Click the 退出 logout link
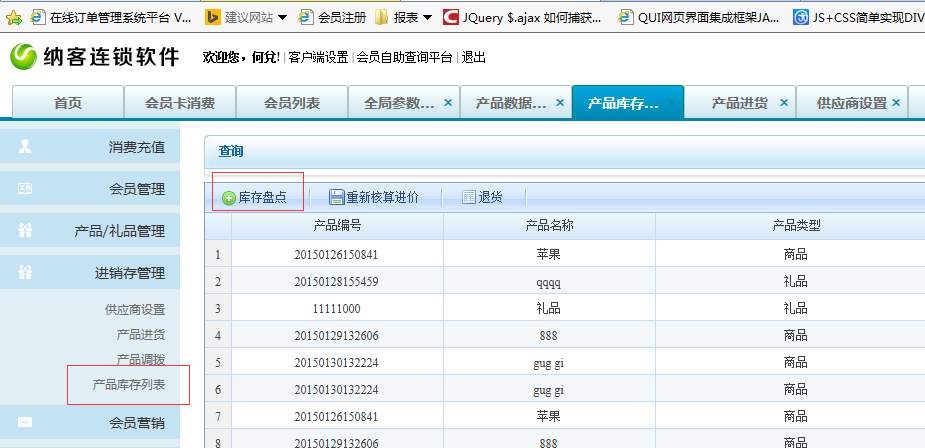Image resolution: width=925 pixels, height=448 pixels. [x=473, y=58]
